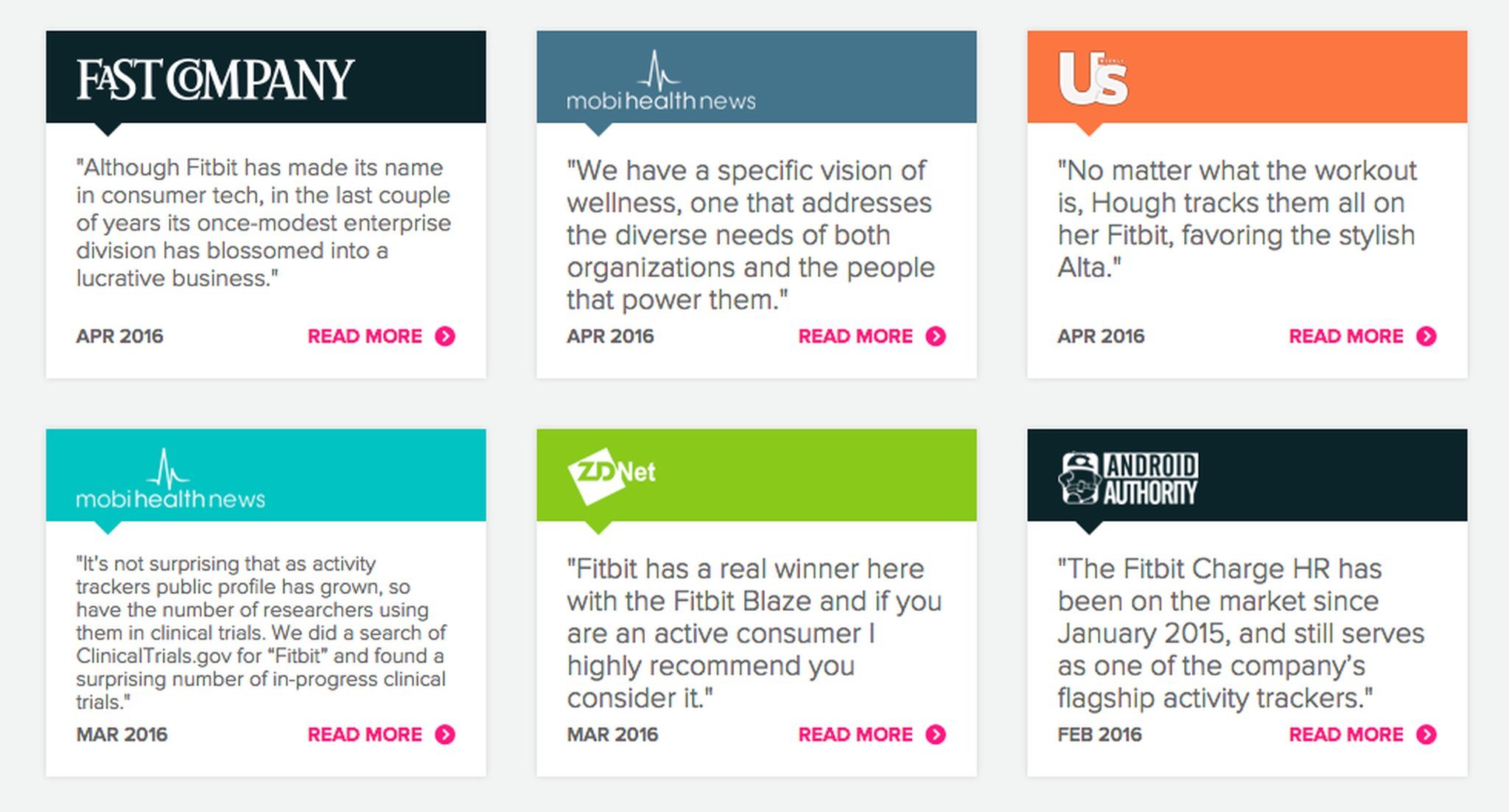1509x812 pixels.
Task: Click the Us Weekly logo
Action: pyautogui.click(x=1093, y=78)
